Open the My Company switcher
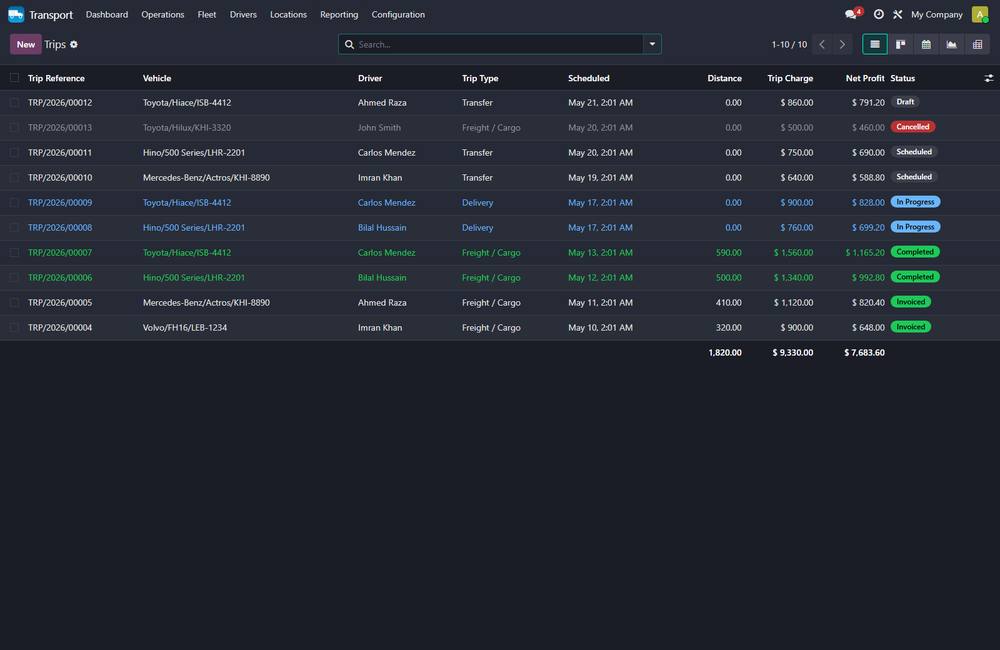 click(x=936, y=14)
